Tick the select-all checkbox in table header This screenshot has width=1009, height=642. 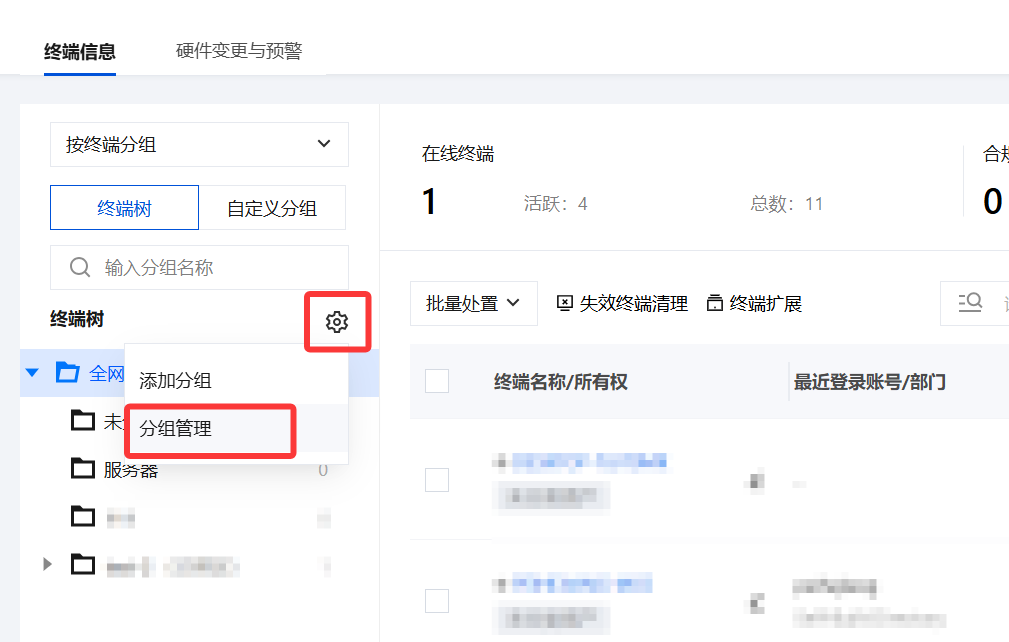(437, 381)
